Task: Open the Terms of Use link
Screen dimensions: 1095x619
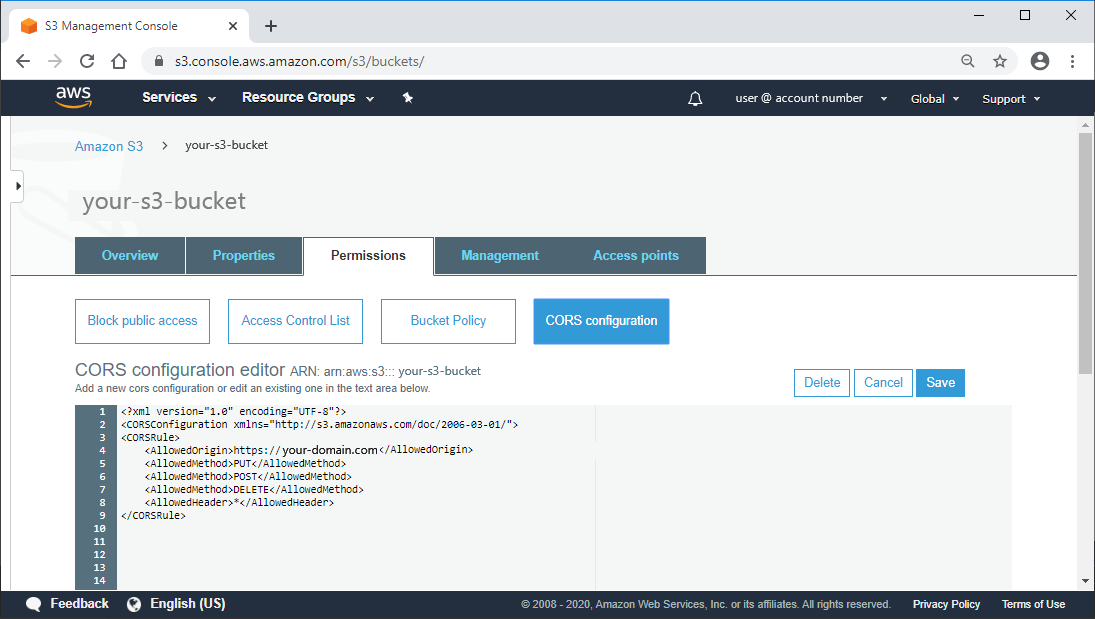Action: coord(1033,604)
